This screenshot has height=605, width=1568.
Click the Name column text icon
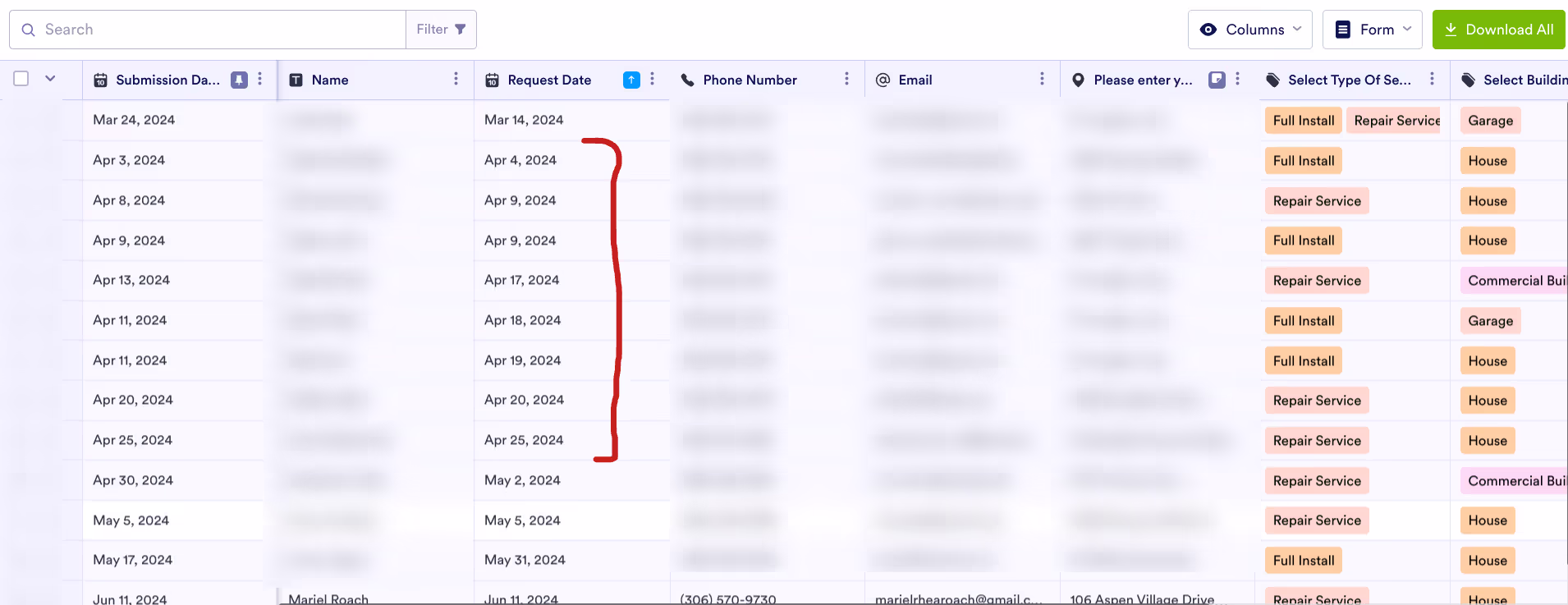(x=296, y=80)
